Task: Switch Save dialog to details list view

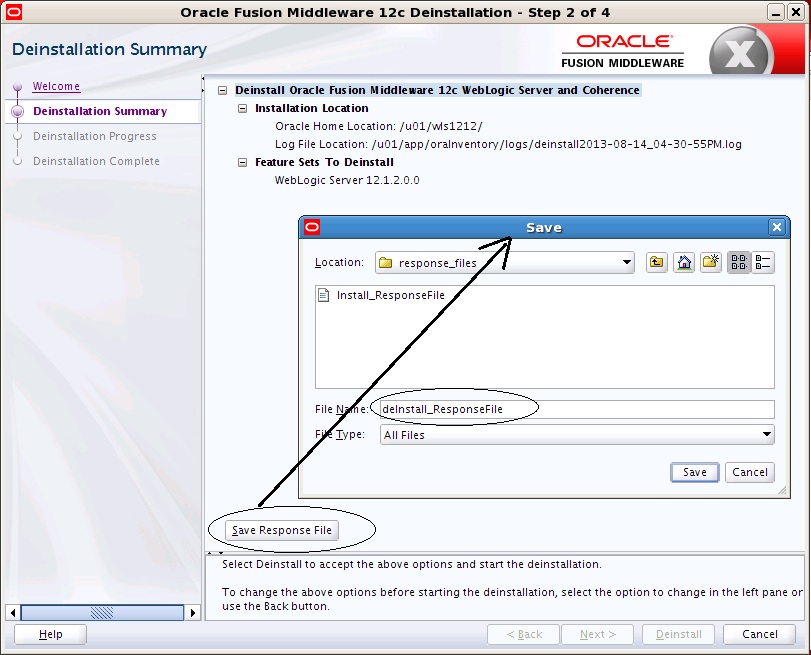Action: (762, 262)
